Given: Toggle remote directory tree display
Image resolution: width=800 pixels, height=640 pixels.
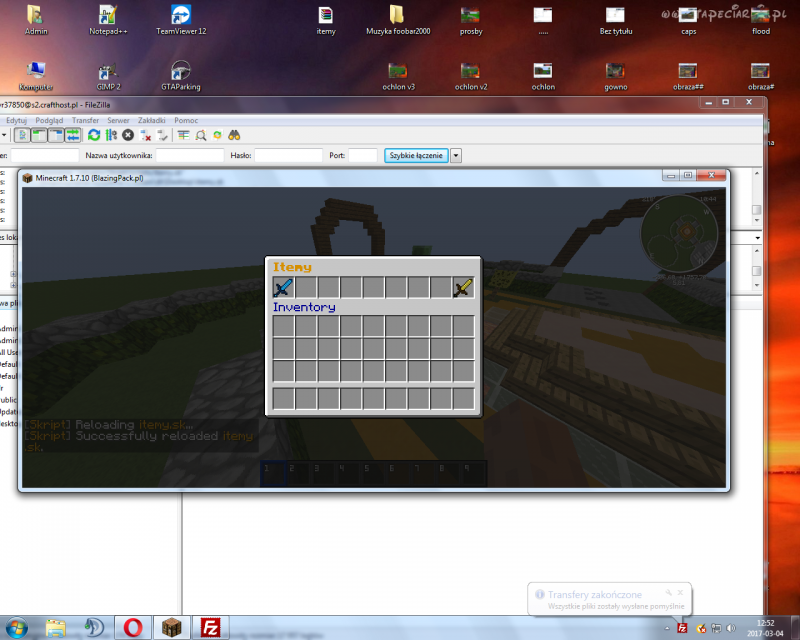Looking at the screenshot, I should pyautogui.click(x=56, y=135).
